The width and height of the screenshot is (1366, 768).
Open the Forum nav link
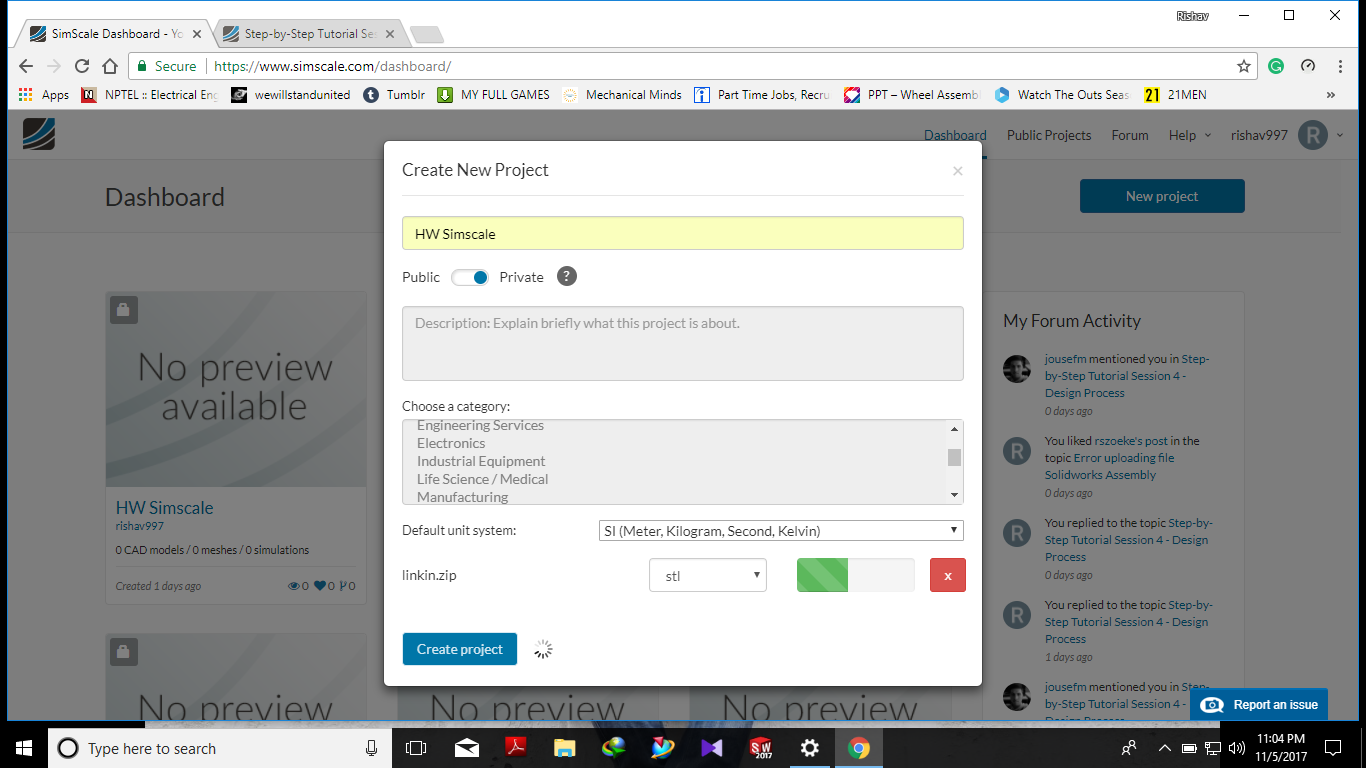[x=1130, y=135]
